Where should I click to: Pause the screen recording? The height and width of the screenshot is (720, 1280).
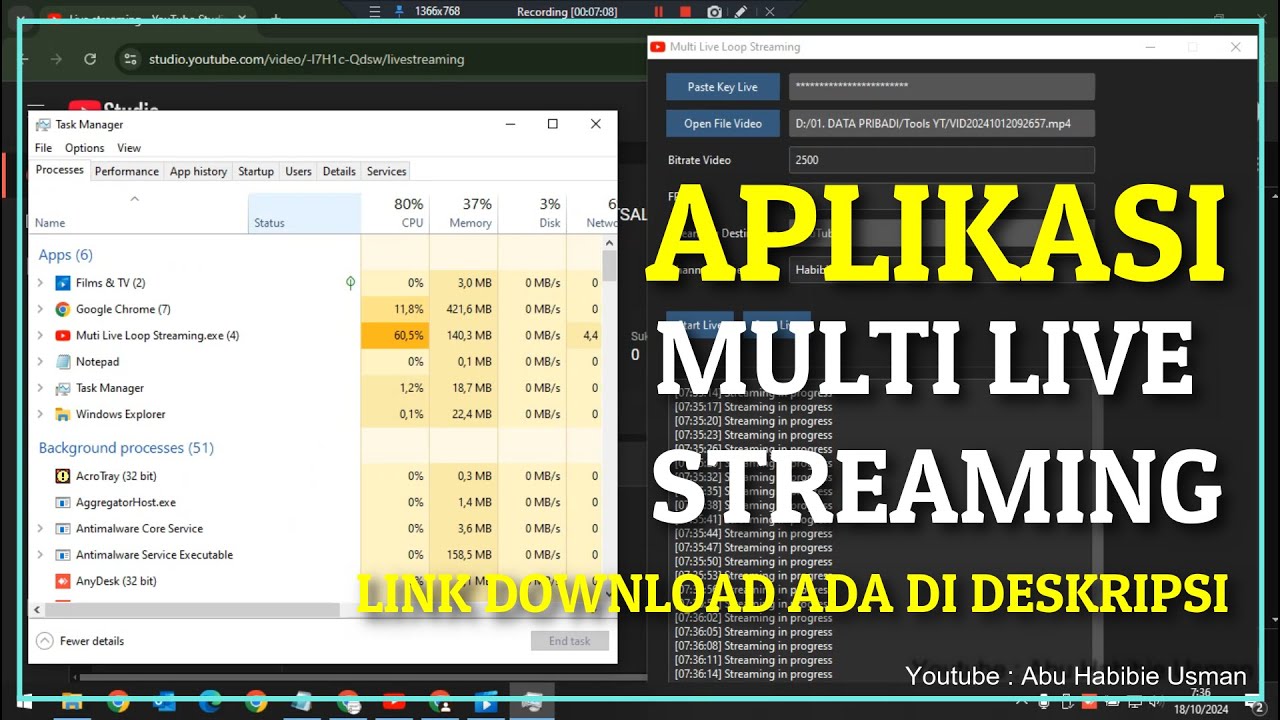pos(658,12)
